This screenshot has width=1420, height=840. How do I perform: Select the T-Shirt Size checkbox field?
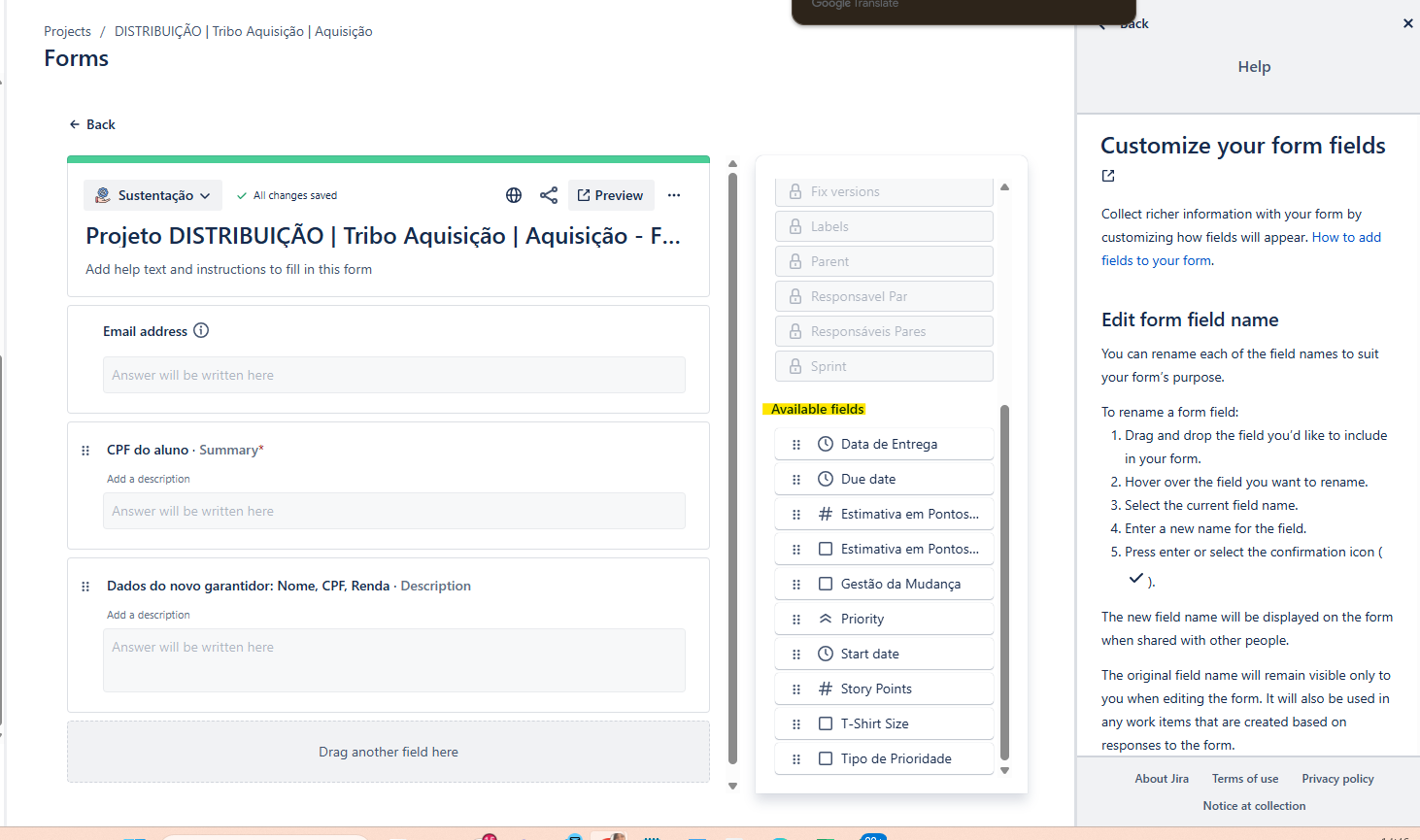pyautogui.click(x=884, y=723)
